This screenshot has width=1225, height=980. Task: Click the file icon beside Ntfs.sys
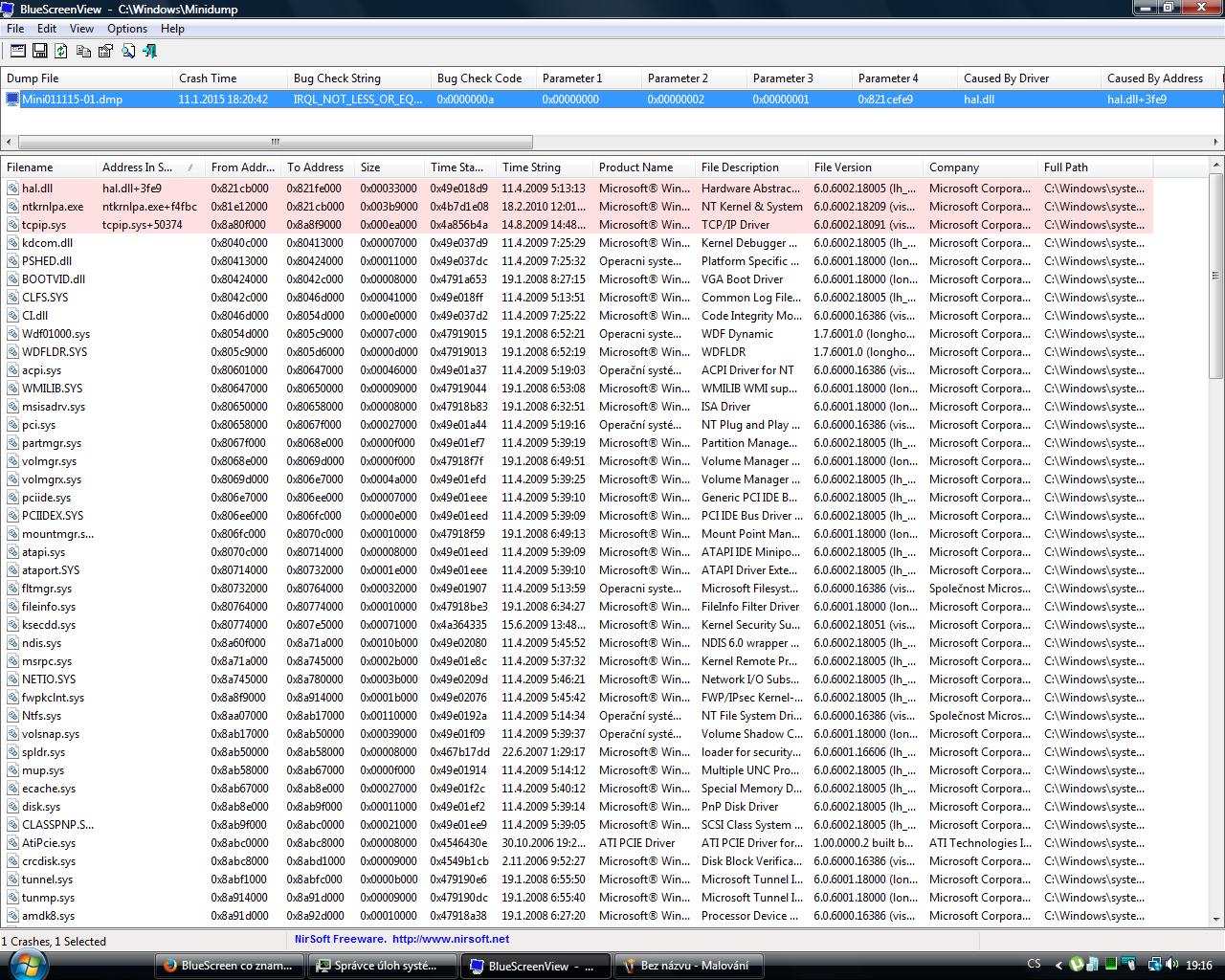12,716
